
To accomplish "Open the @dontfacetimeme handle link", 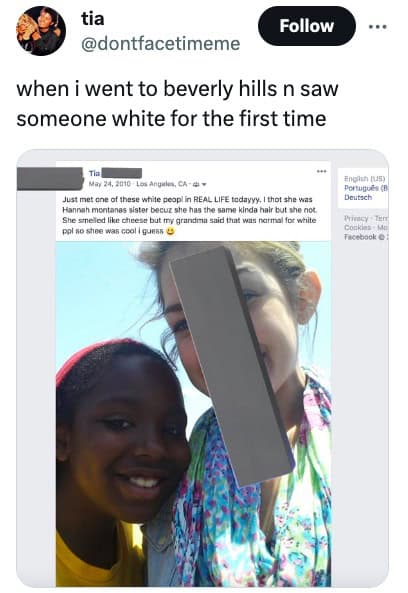I will click(161, 43).
